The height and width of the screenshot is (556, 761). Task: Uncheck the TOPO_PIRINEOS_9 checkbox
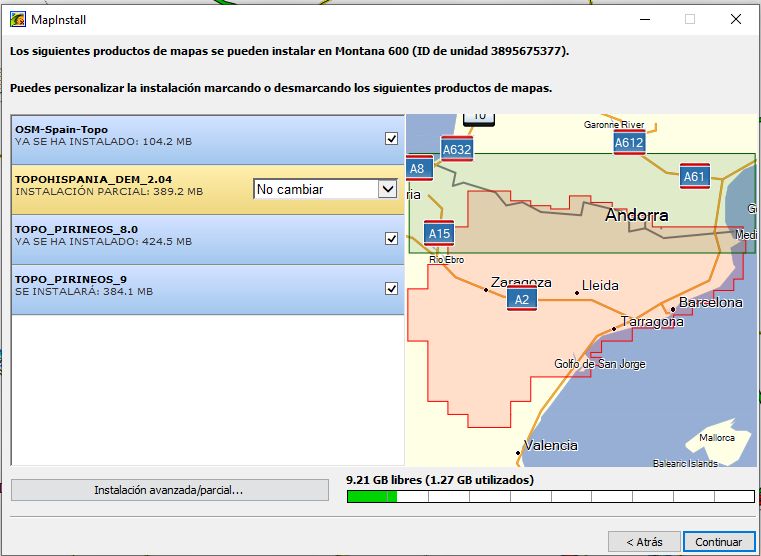pos(391,289)
